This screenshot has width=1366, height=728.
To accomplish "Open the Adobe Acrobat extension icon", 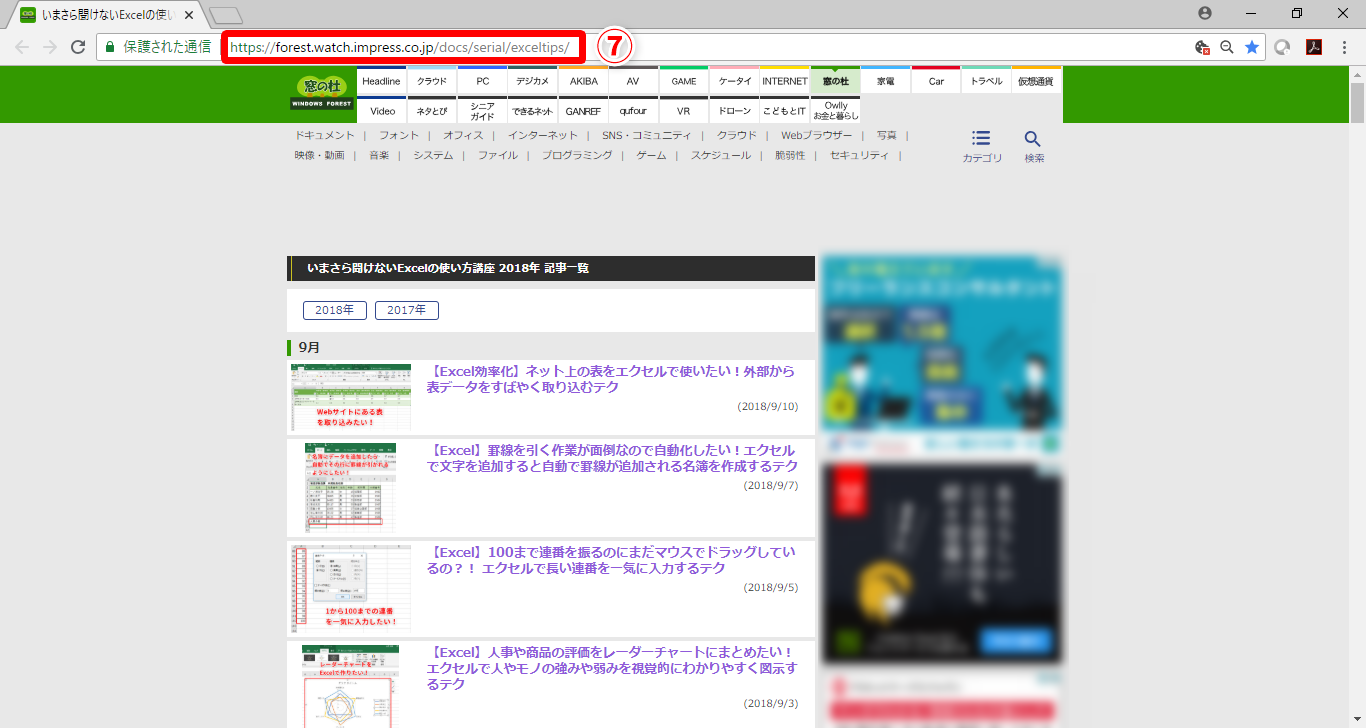I will (x=1315, y=47).
